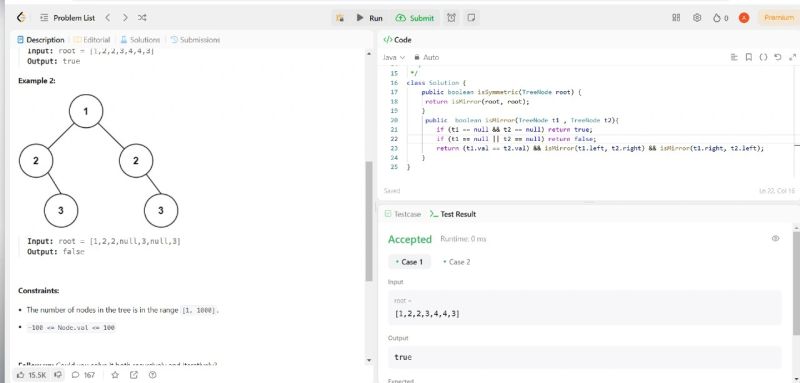
Task: Open settings gear in top bar
Action: pos(697,17)
